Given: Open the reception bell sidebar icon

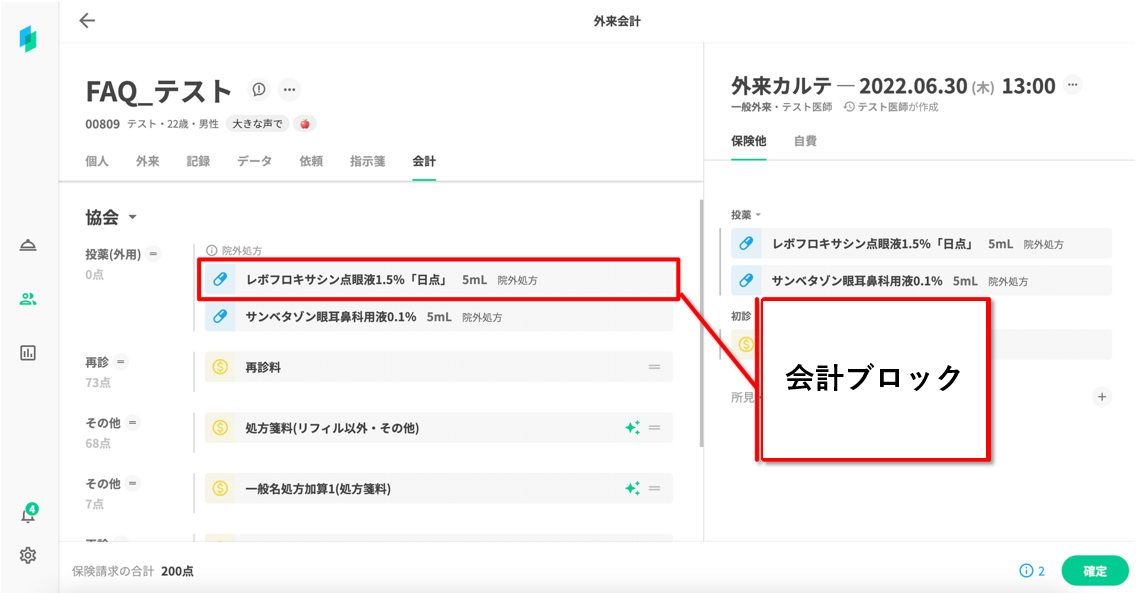Looking at the screenshot, I should click(28, 245).
